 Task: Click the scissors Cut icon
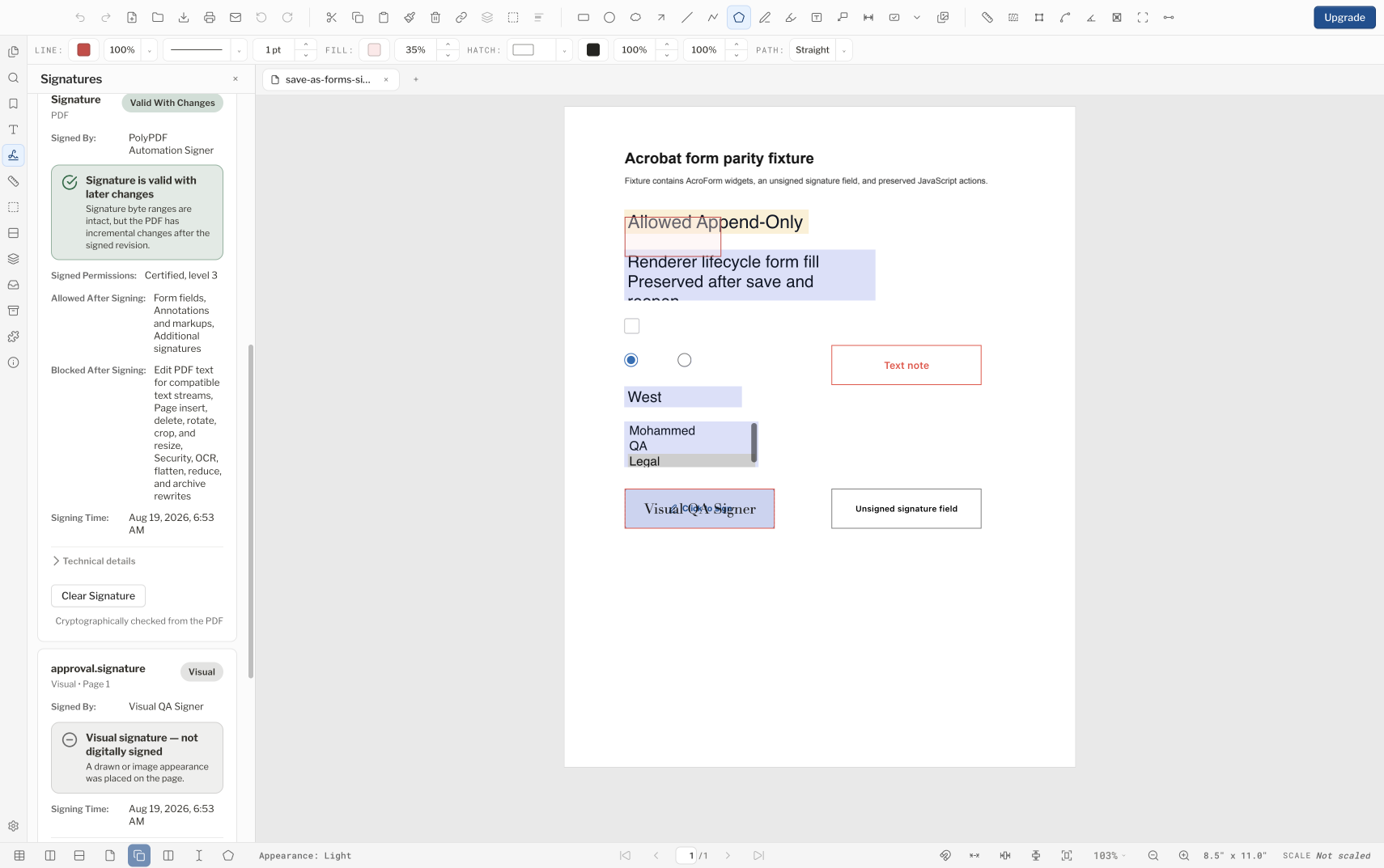331,17
